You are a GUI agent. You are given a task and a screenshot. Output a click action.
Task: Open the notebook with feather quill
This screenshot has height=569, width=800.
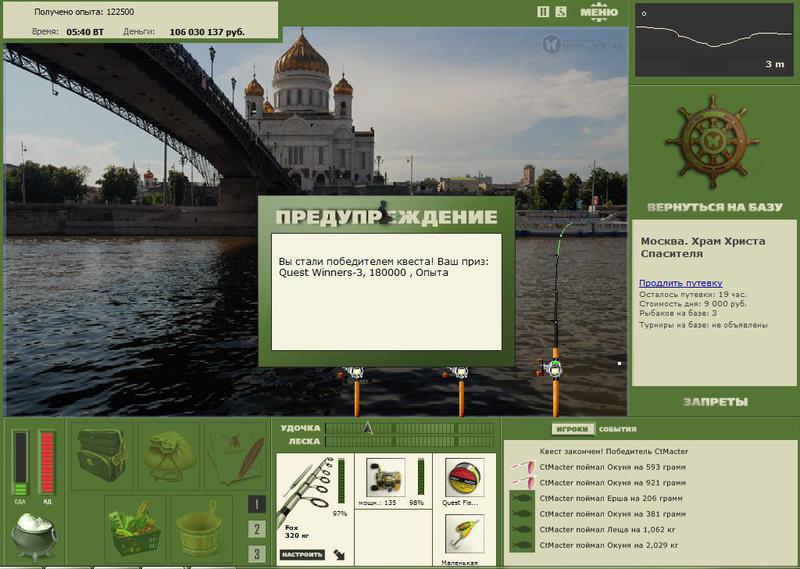point(236,455)
